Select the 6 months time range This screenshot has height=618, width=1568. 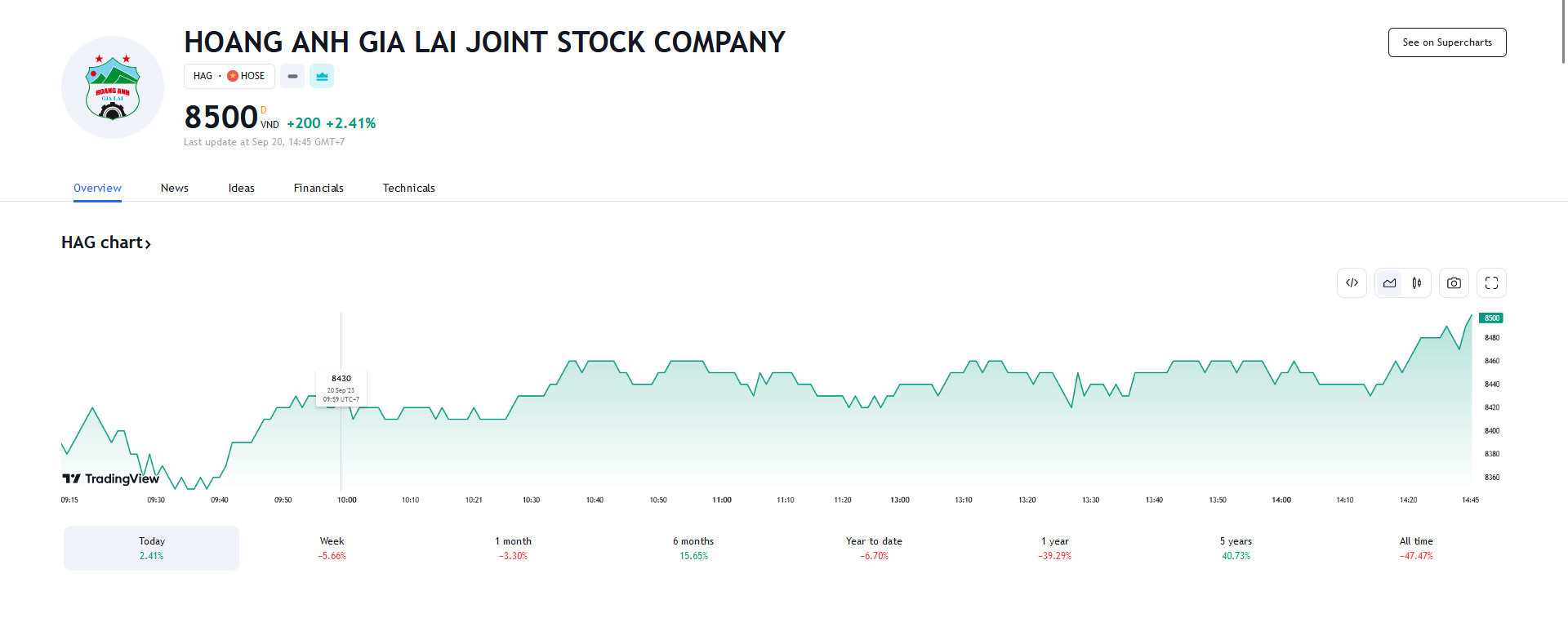(x=693, y=548)
